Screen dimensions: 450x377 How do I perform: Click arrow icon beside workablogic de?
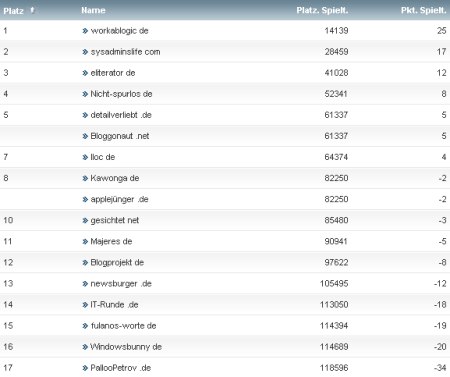(x=85, y=31)
